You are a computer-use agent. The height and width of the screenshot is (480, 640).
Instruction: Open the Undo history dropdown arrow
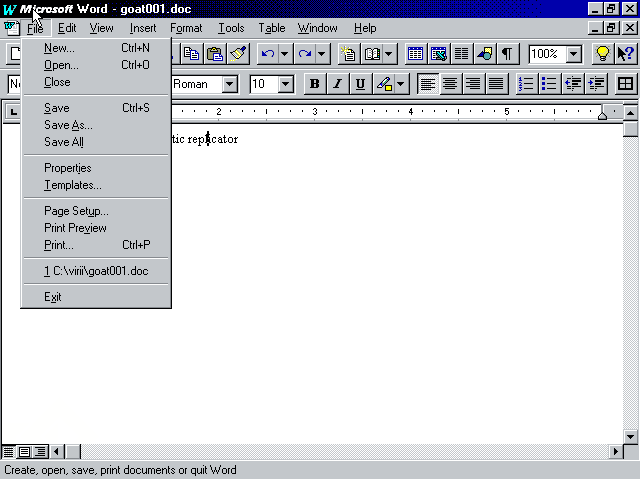[285, 54]
